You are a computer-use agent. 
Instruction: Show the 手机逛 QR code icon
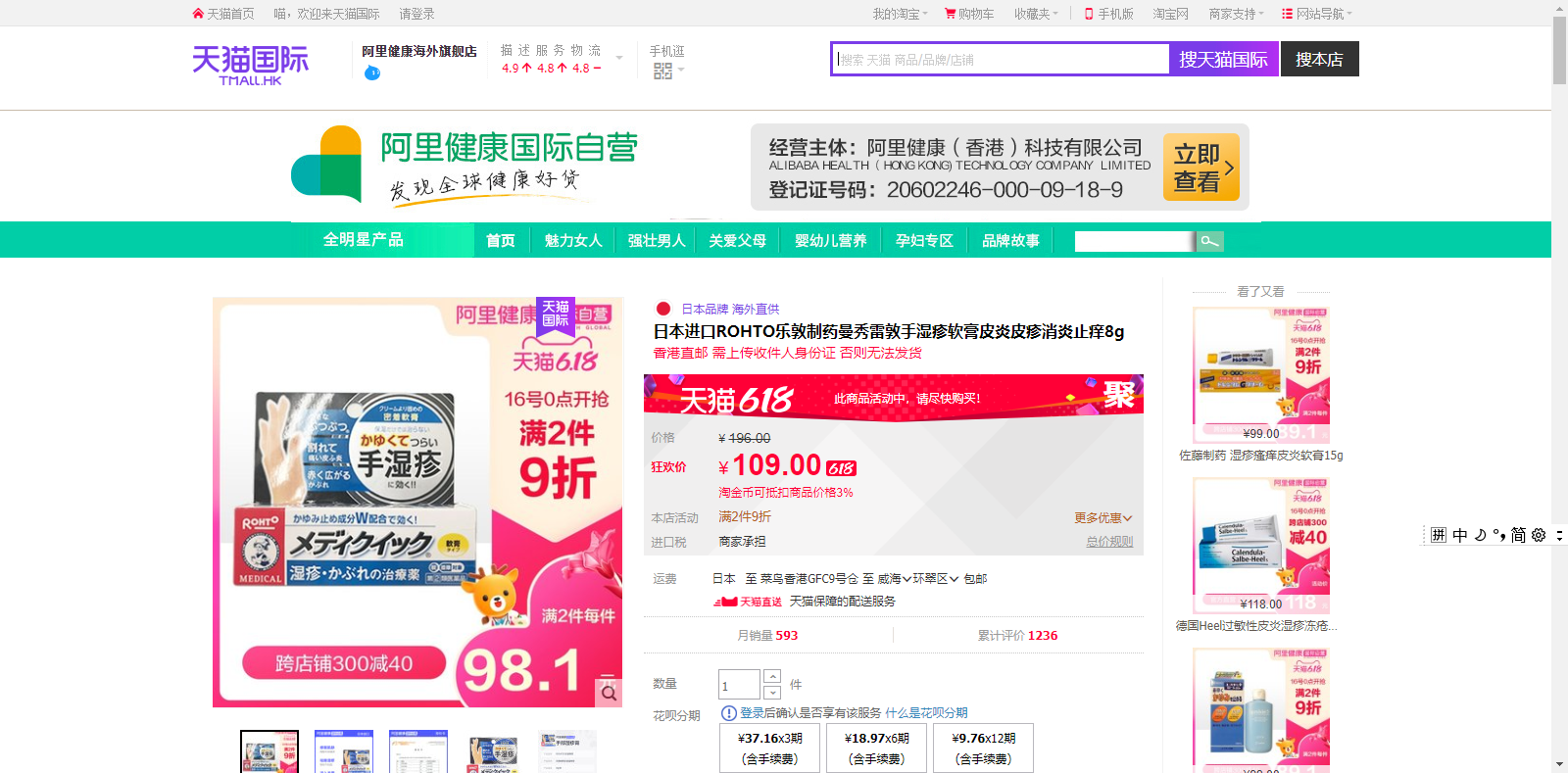(x=663, y=71)
